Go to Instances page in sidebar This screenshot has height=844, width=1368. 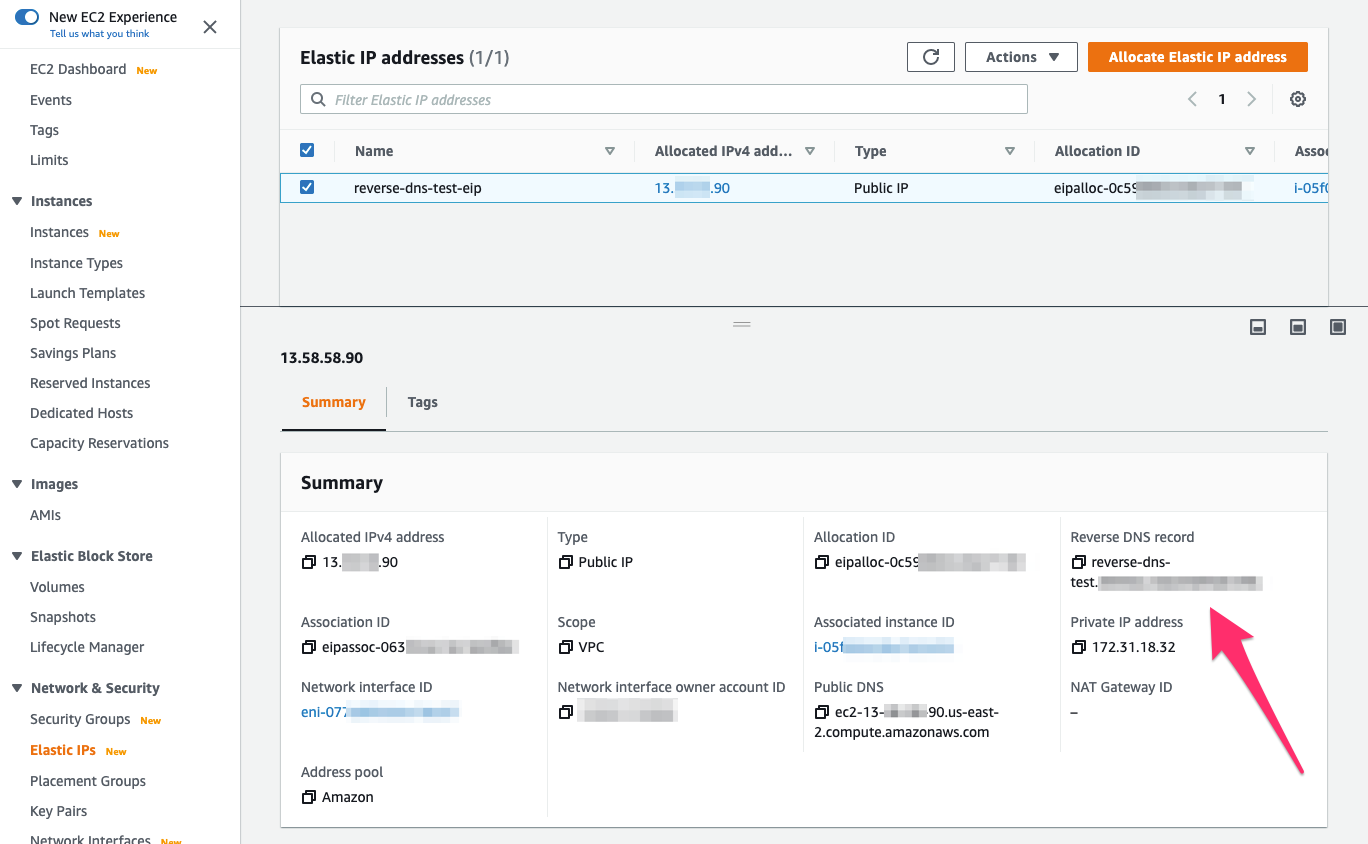(59, 232)
